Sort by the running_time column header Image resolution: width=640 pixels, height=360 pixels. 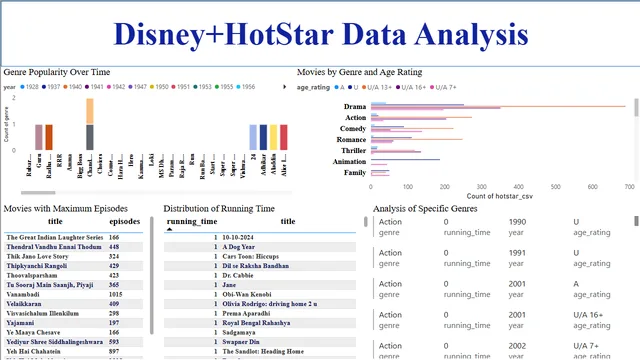(192, 222)
